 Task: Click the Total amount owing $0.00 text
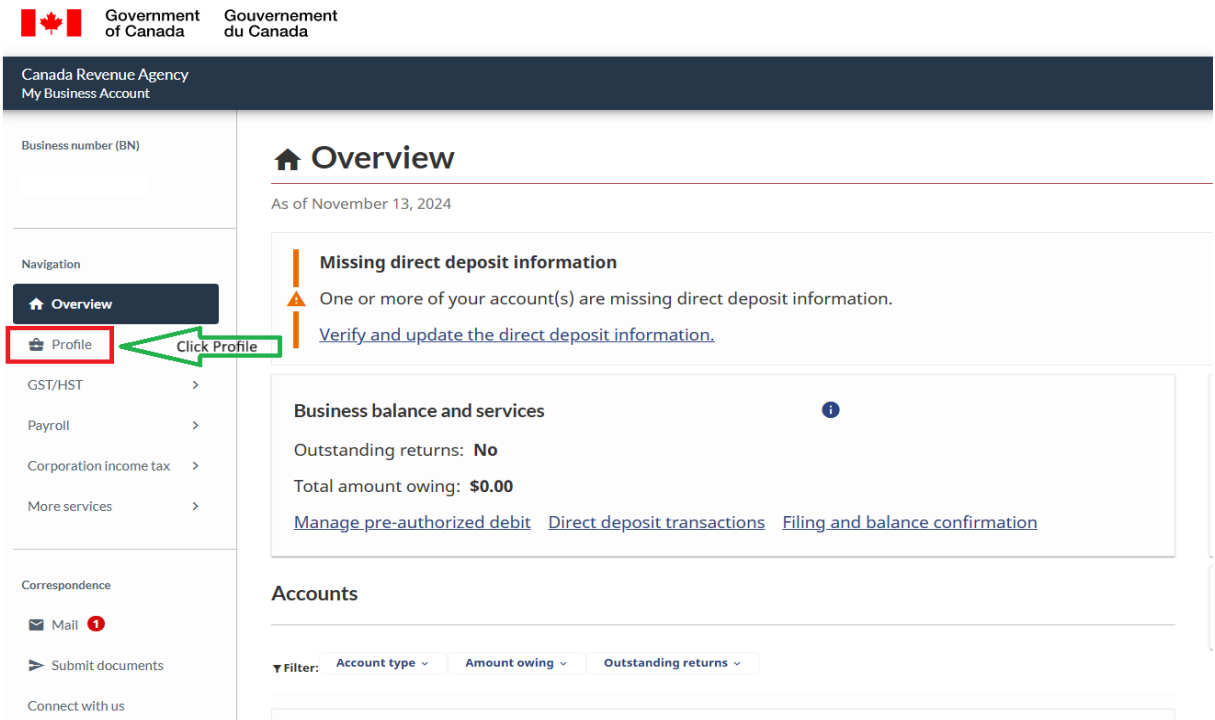(403, 487)
